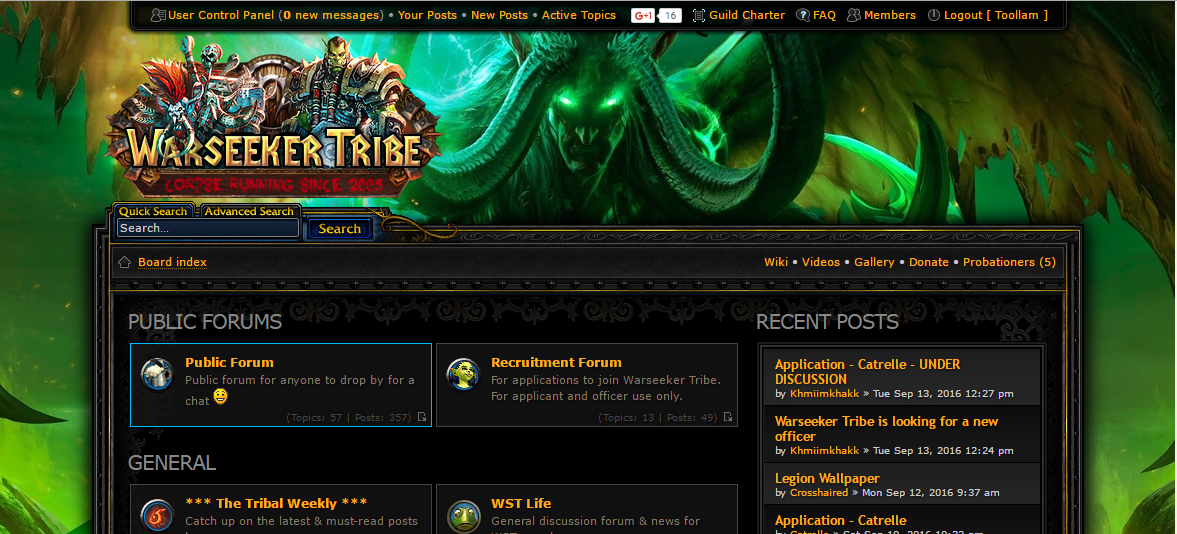Open the Gallery link
Image resolution: width=1177 pixels, height=534 pixels.
point(874,262)
